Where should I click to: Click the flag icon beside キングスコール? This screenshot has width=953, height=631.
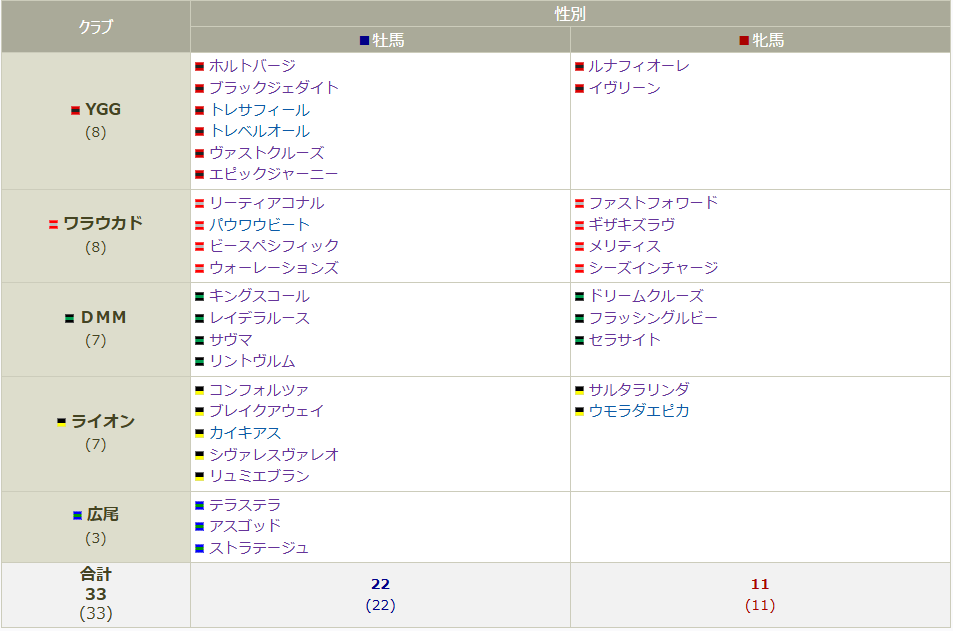(199, 297)
